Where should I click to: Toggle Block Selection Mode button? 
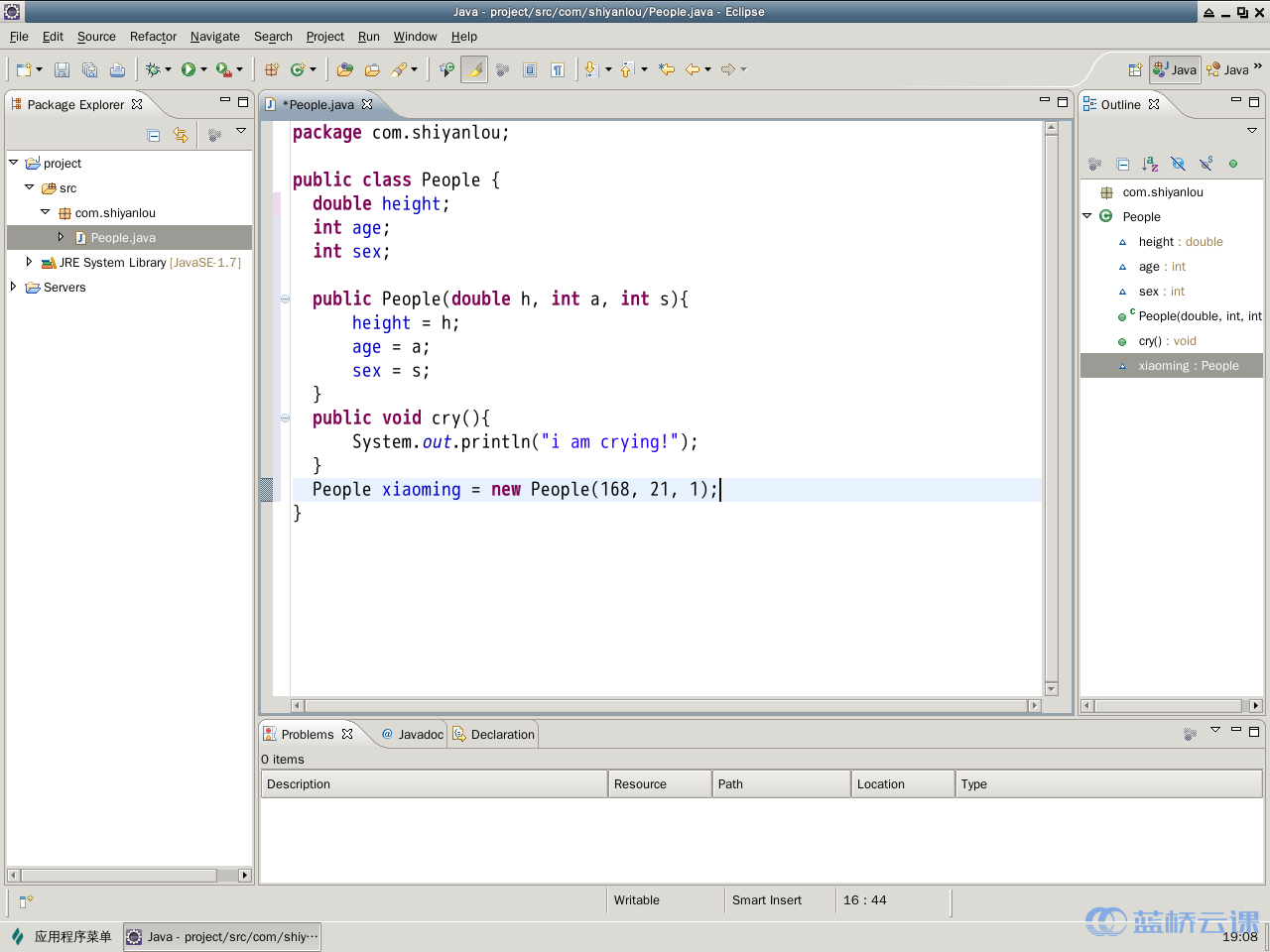tap(530, 69)
